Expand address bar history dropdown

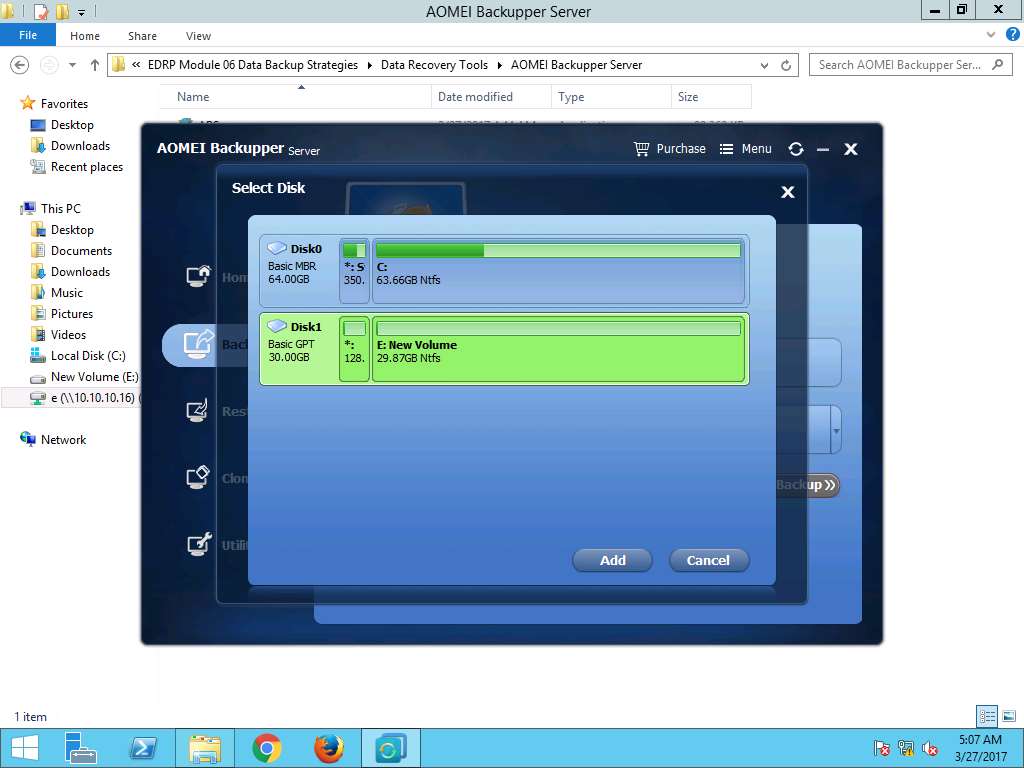click(x=764, y=65)
